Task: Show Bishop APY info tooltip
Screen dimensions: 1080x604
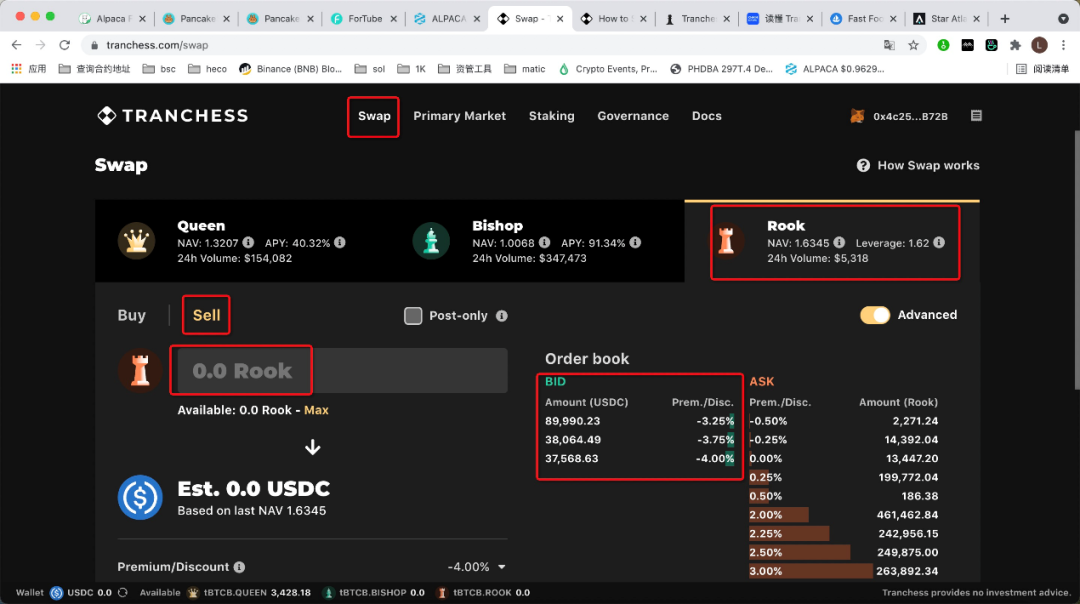Action: 635,242
